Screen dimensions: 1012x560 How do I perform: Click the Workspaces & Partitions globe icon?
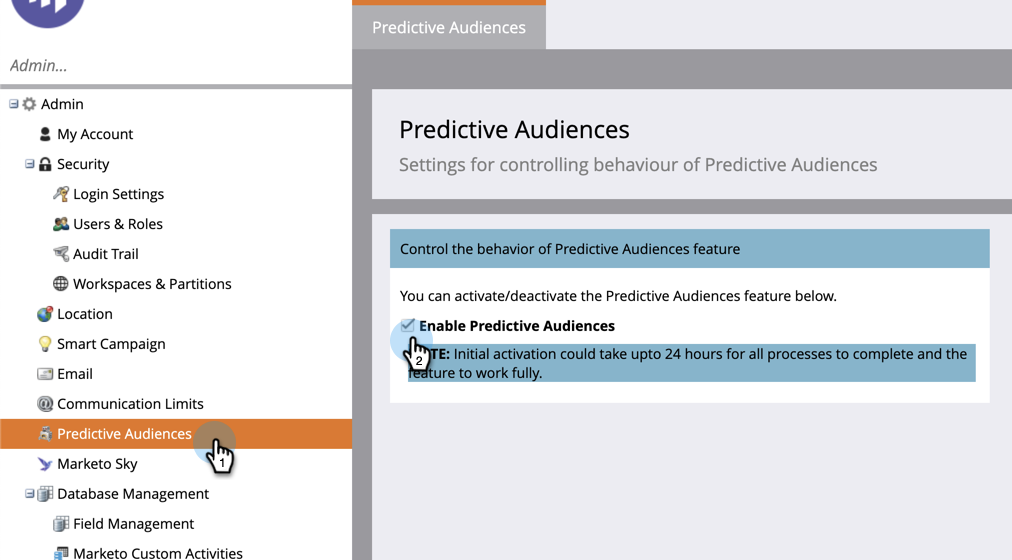coord(61,284)
